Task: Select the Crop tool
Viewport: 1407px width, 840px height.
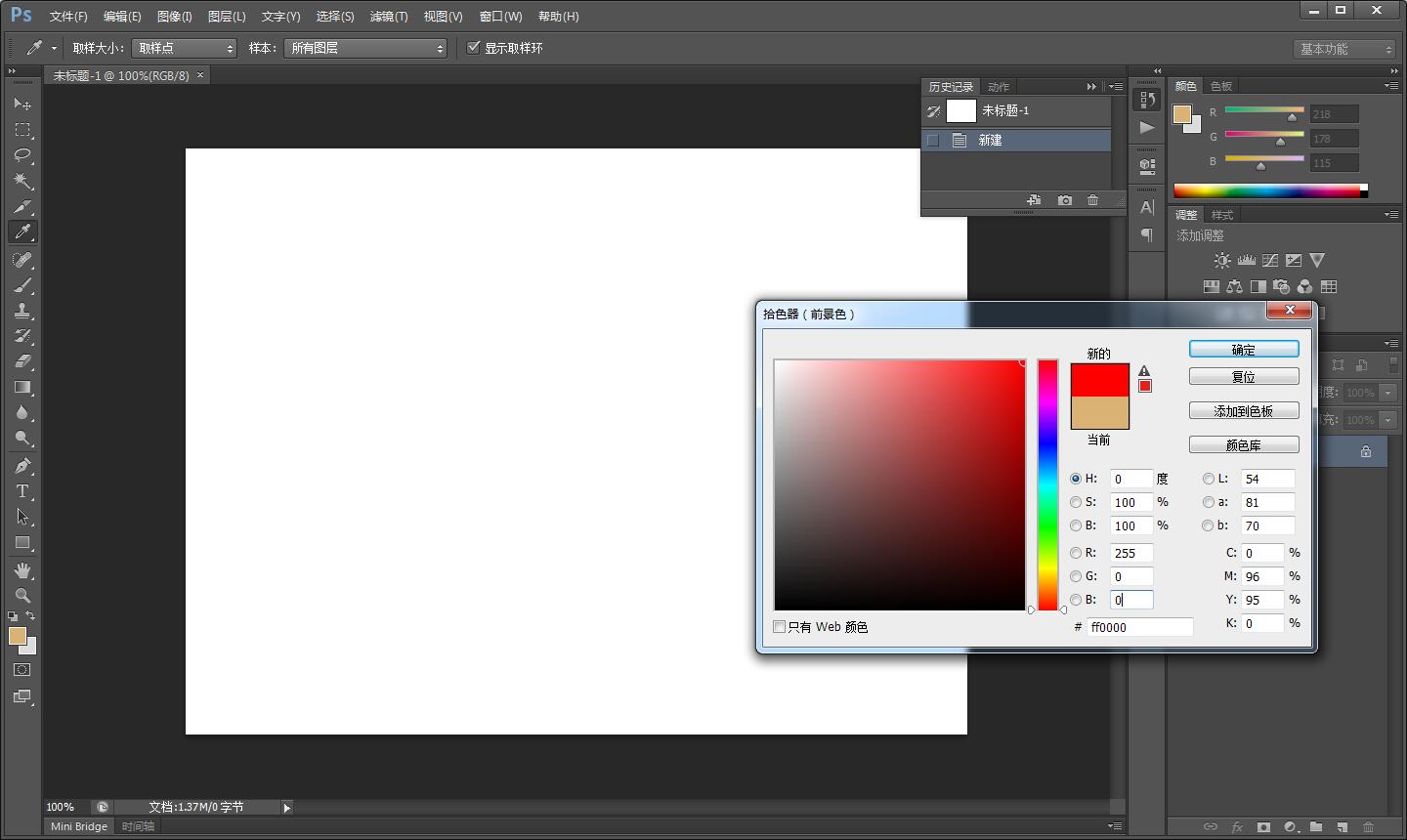Action: [x=22, y=206]
